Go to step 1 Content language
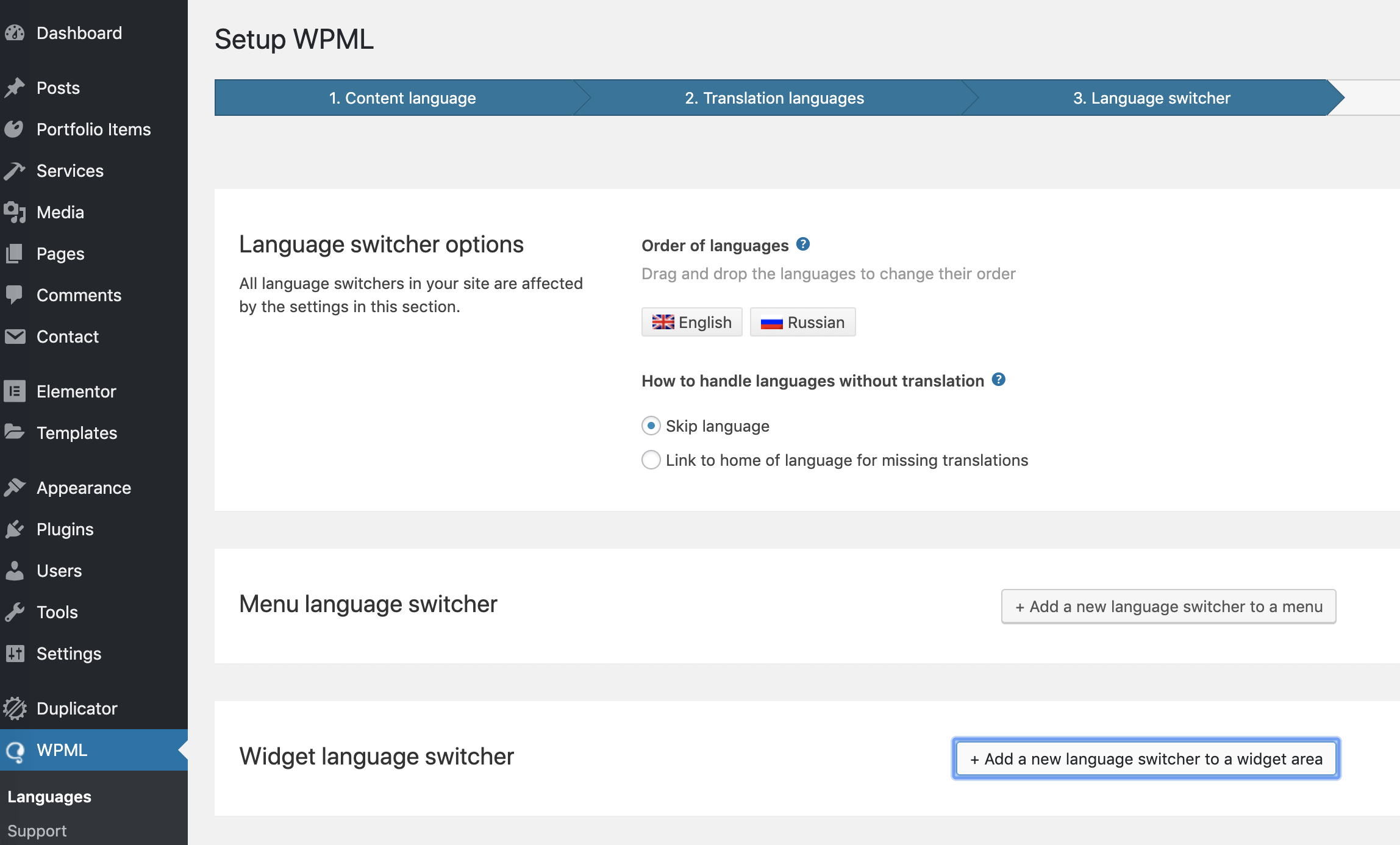The height and width of the screenshot is (845, 1400). (402, 98)
